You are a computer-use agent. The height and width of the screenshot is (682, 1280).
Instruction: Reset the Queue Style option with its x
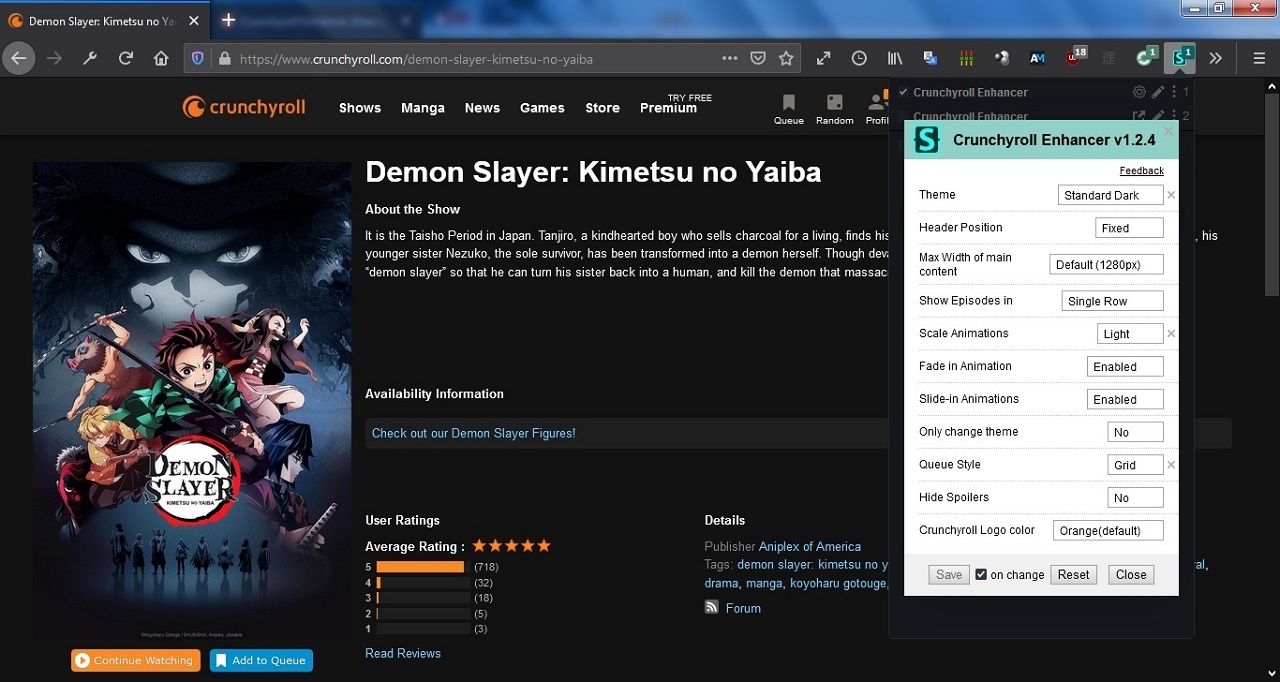[x=1171, y=465]
